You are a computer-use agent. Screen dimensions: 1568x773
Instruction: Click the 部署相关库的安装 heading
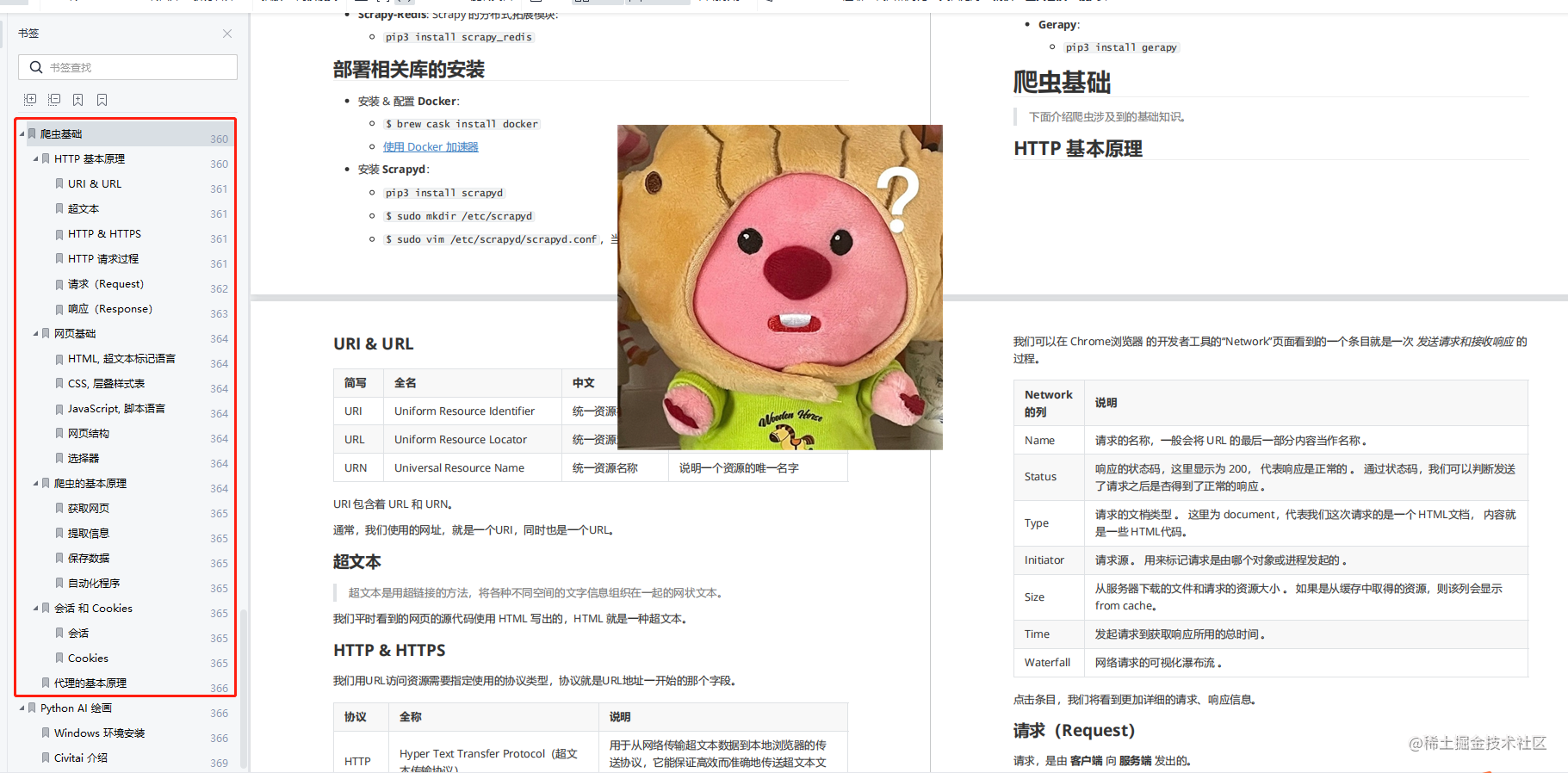coord(409,70)
